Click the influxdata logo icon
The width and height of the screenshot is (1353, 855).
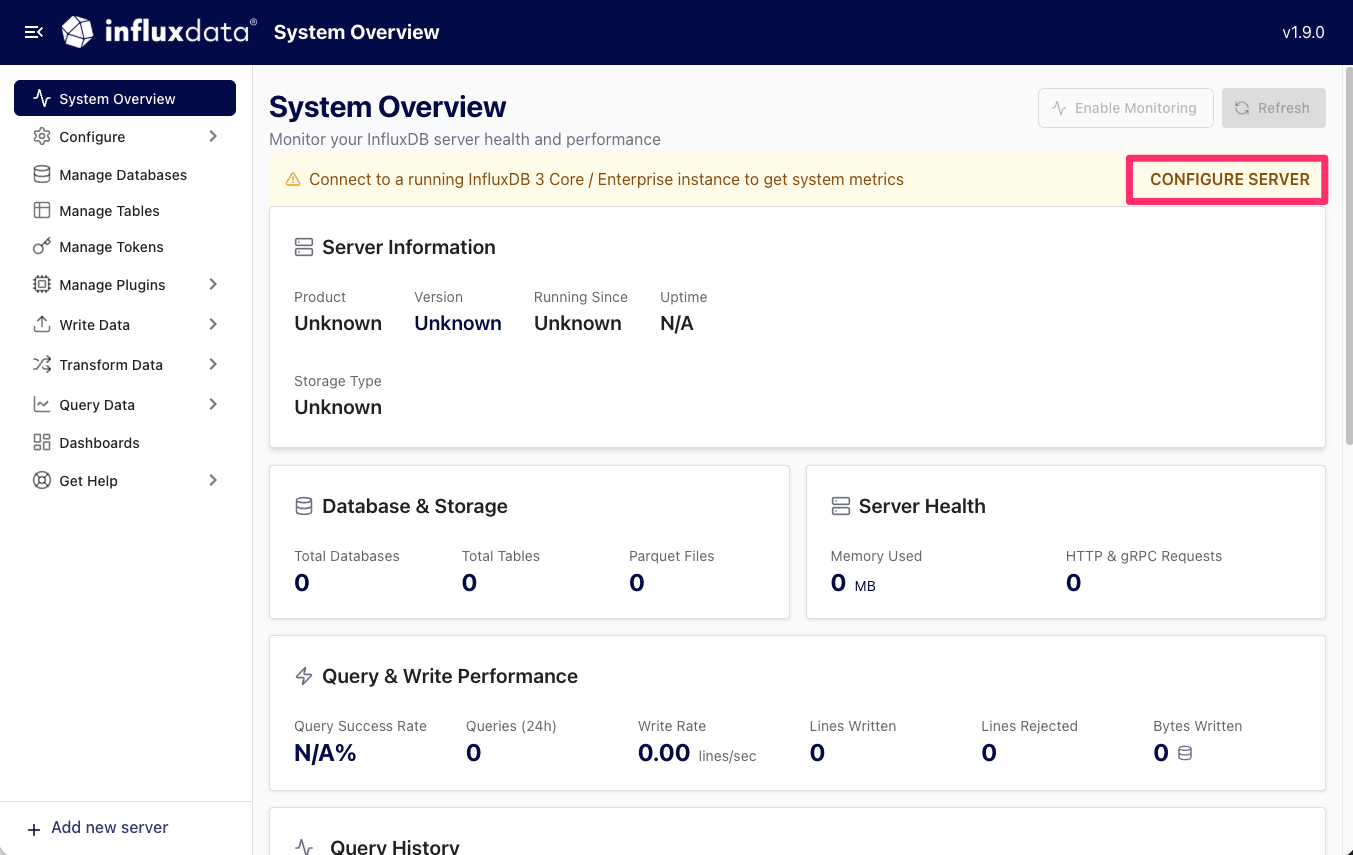click(x=78, y=32)
